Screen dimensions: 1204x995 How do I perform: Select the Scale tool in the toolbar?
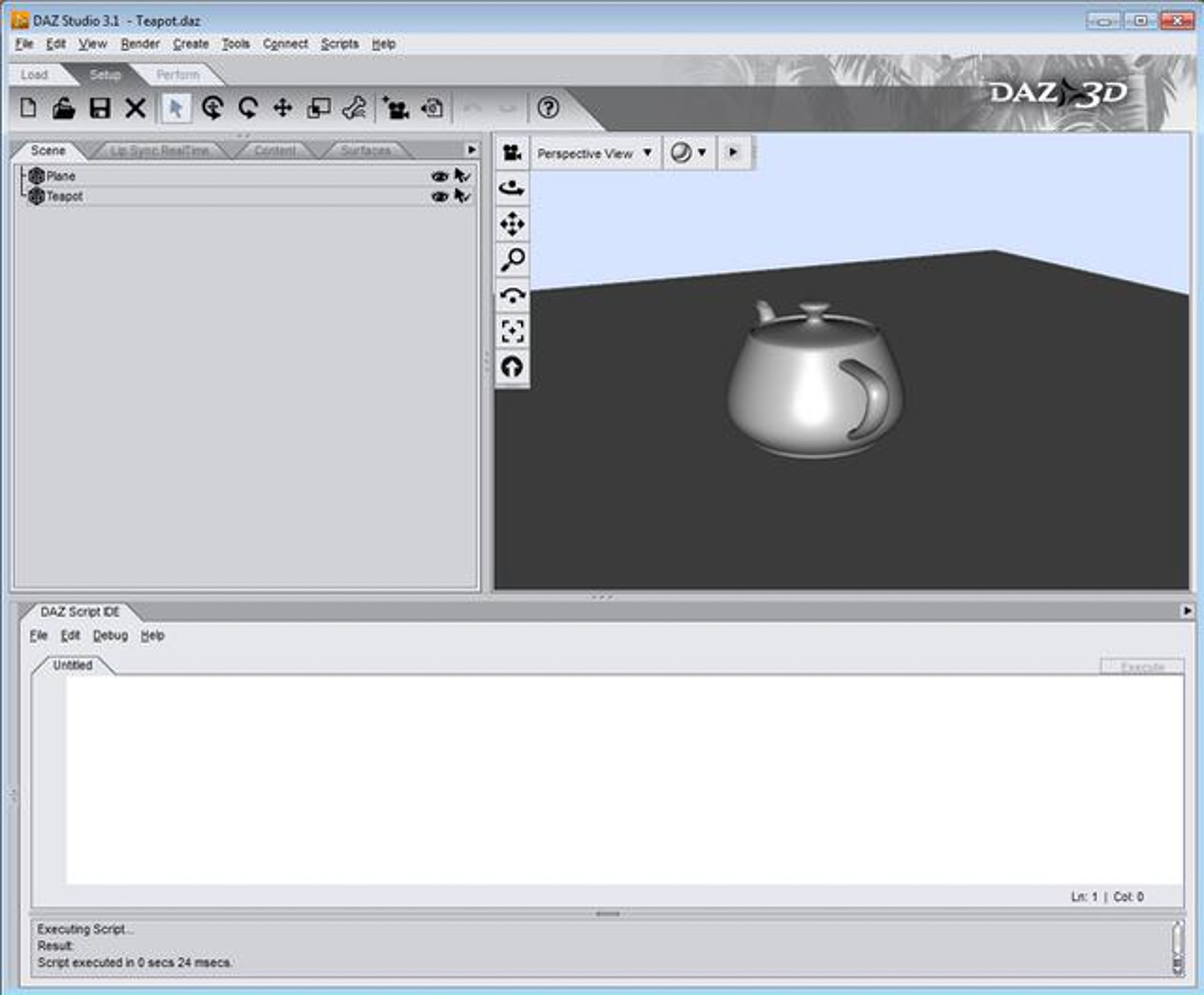(318, 108)
